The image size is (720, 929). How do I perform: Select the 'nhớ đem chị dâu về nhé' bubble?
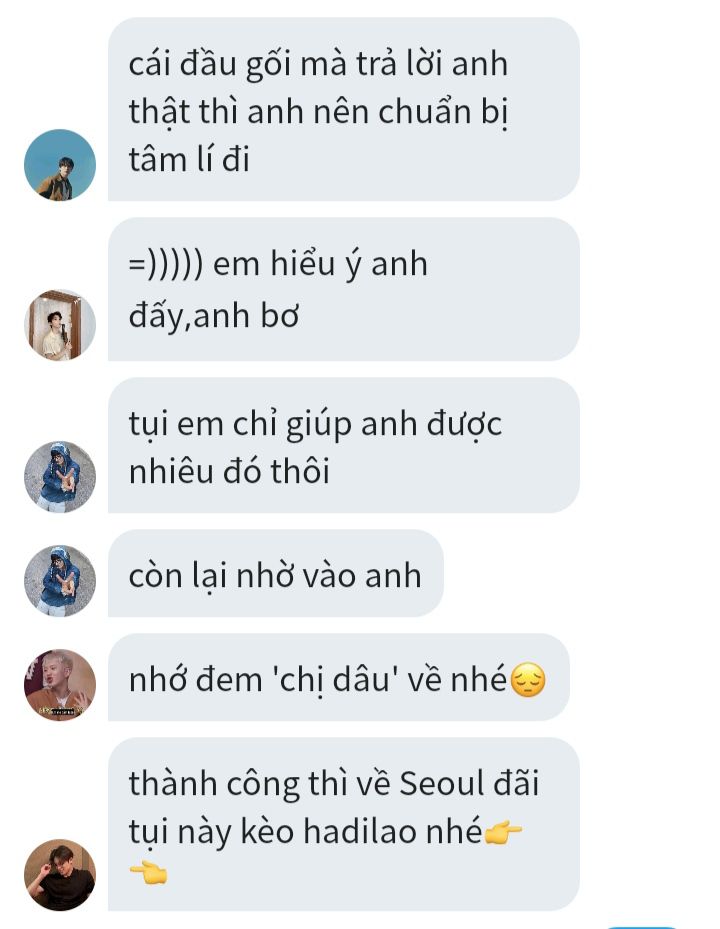click(339, 677)
